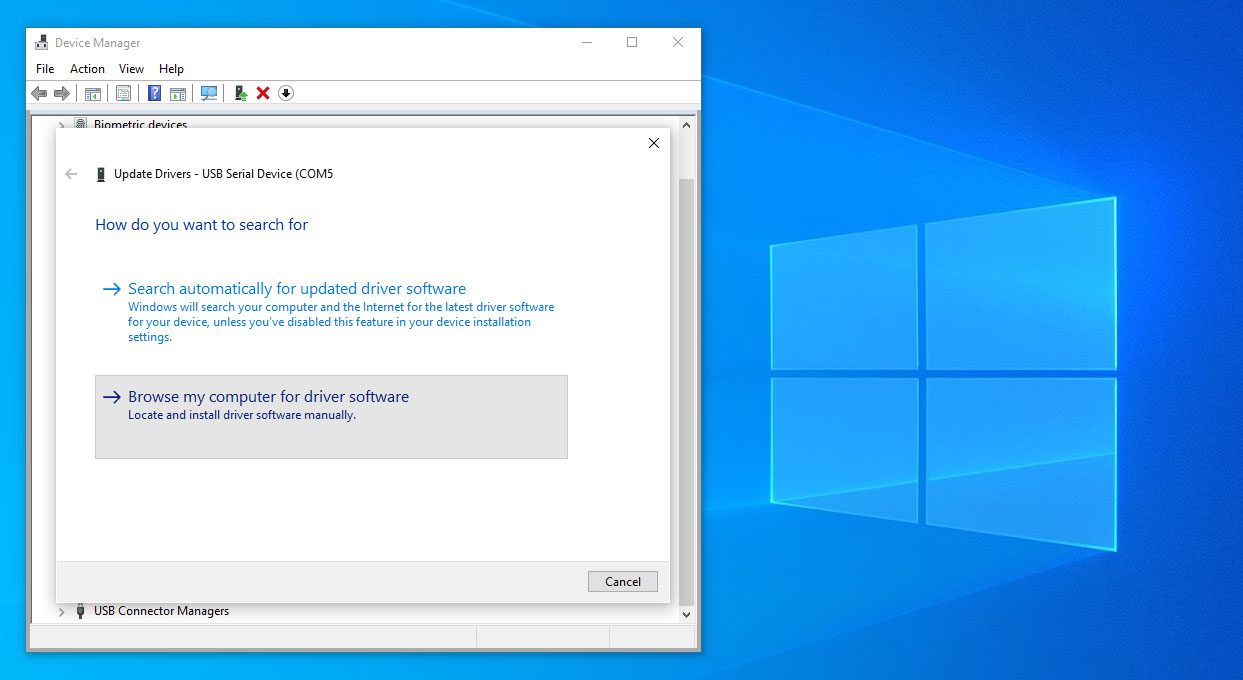This screenshot has width=1243, height=680.
Task: Scan for hardware changes via monitor icon
Action: click(209, 93)
